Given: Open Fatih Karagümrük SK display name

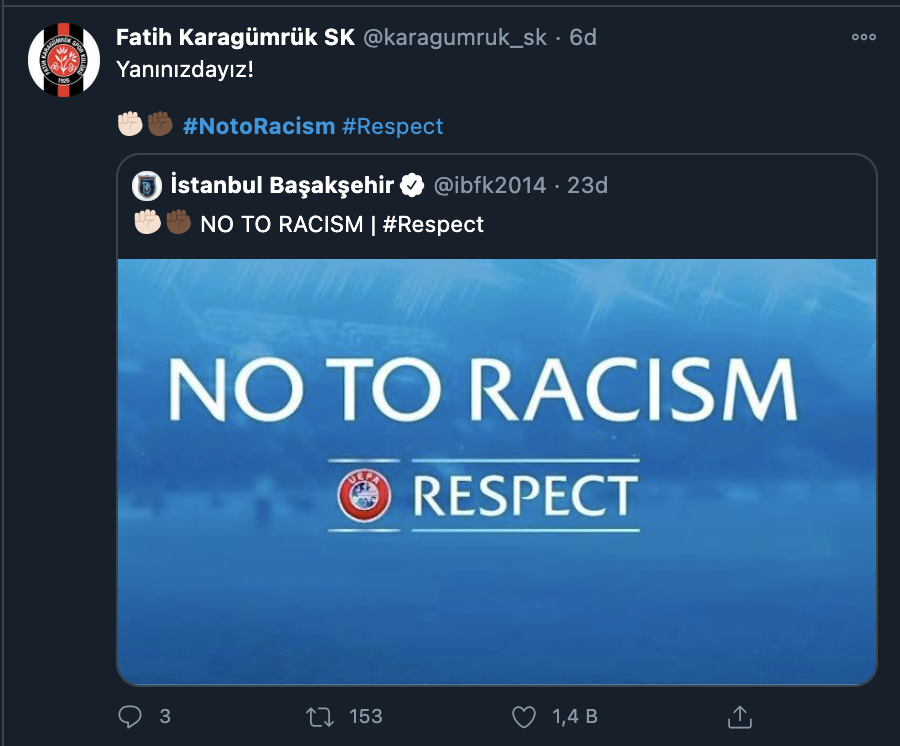Looking at the screenshot, I should coord(235,37).
